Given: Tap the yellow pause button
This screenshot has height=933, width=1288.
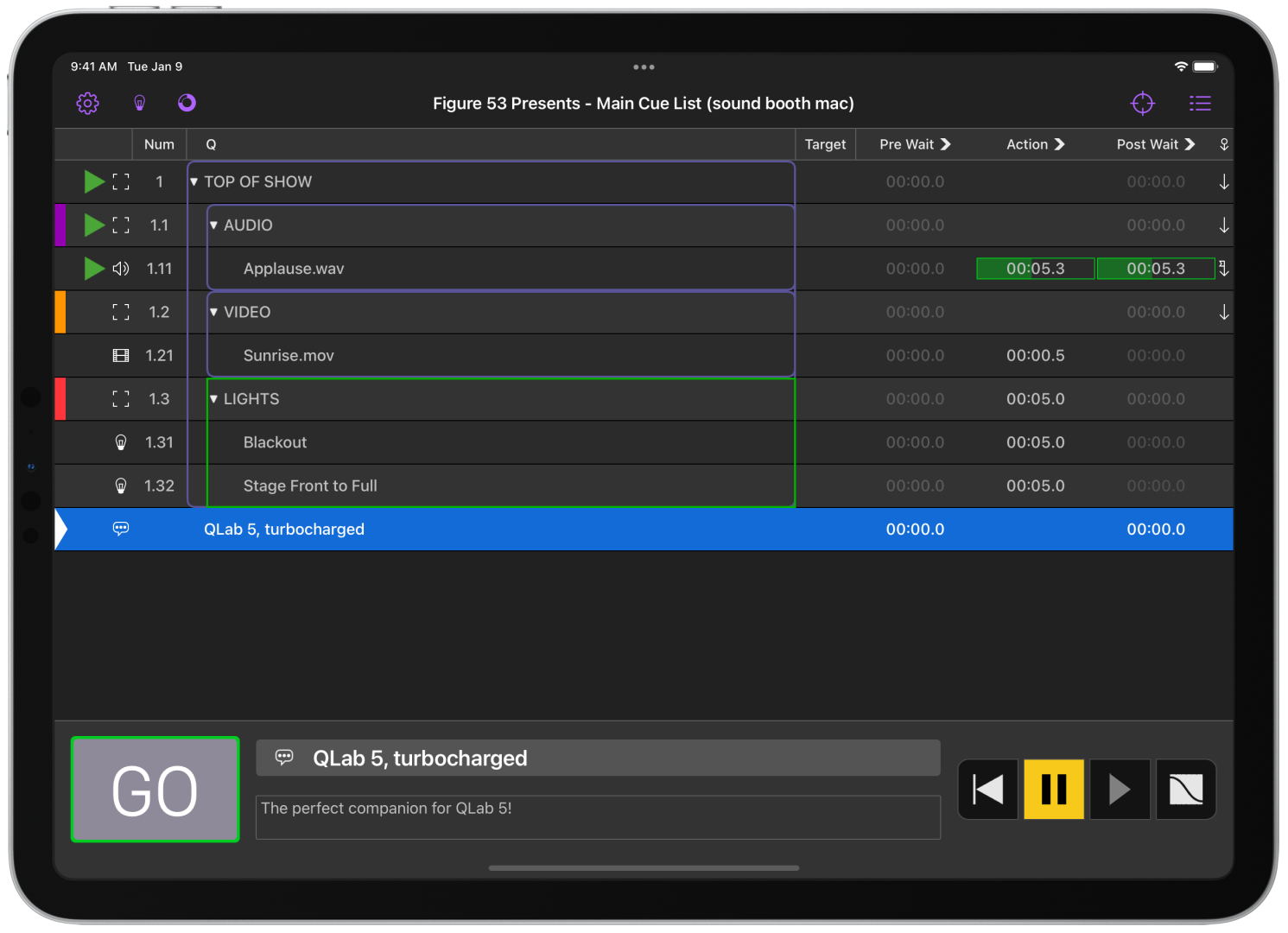Looking at the screenshot, I should (1054, 789).
